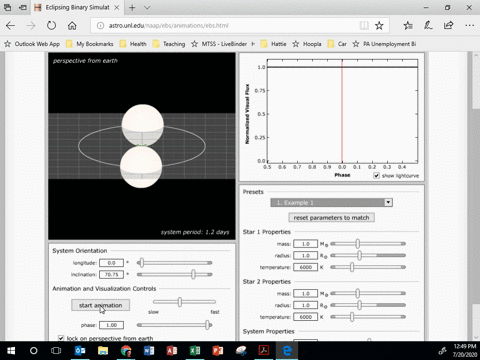Toggle lock on perspective from earth checkbox

61,338
